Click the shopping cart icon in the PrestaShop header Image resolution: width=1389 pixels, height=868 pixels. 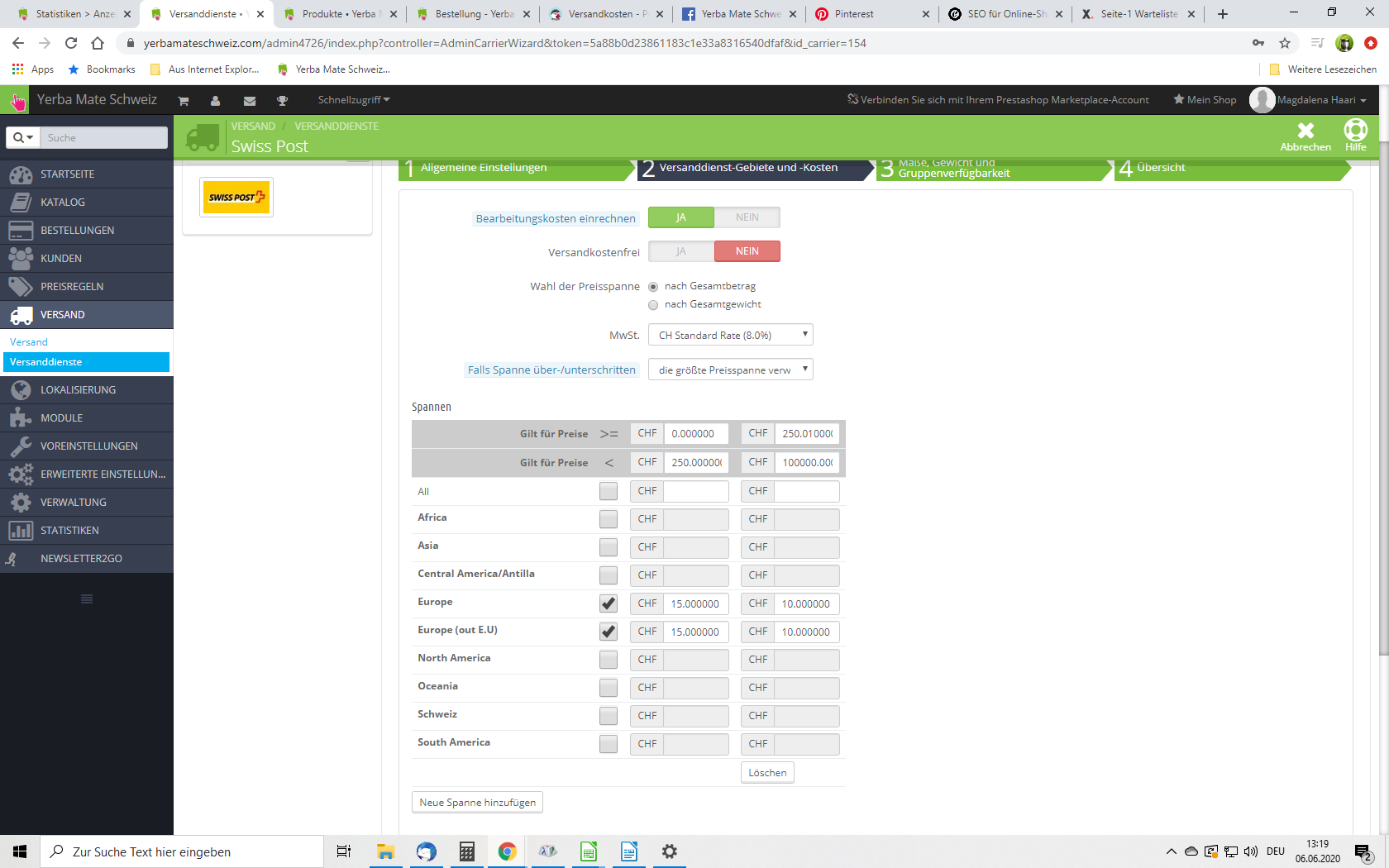pyautogui.click(x=184, y=101)
